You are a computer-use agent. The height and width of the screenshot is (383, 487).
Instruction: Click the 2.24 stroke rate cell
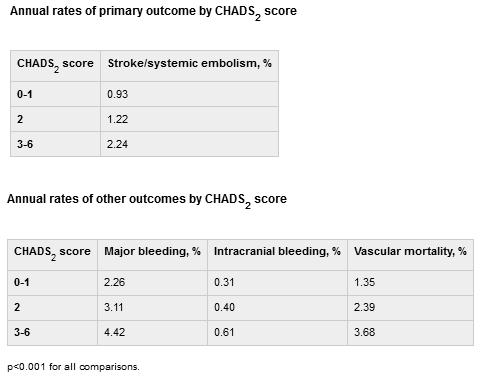coord(189,144)
